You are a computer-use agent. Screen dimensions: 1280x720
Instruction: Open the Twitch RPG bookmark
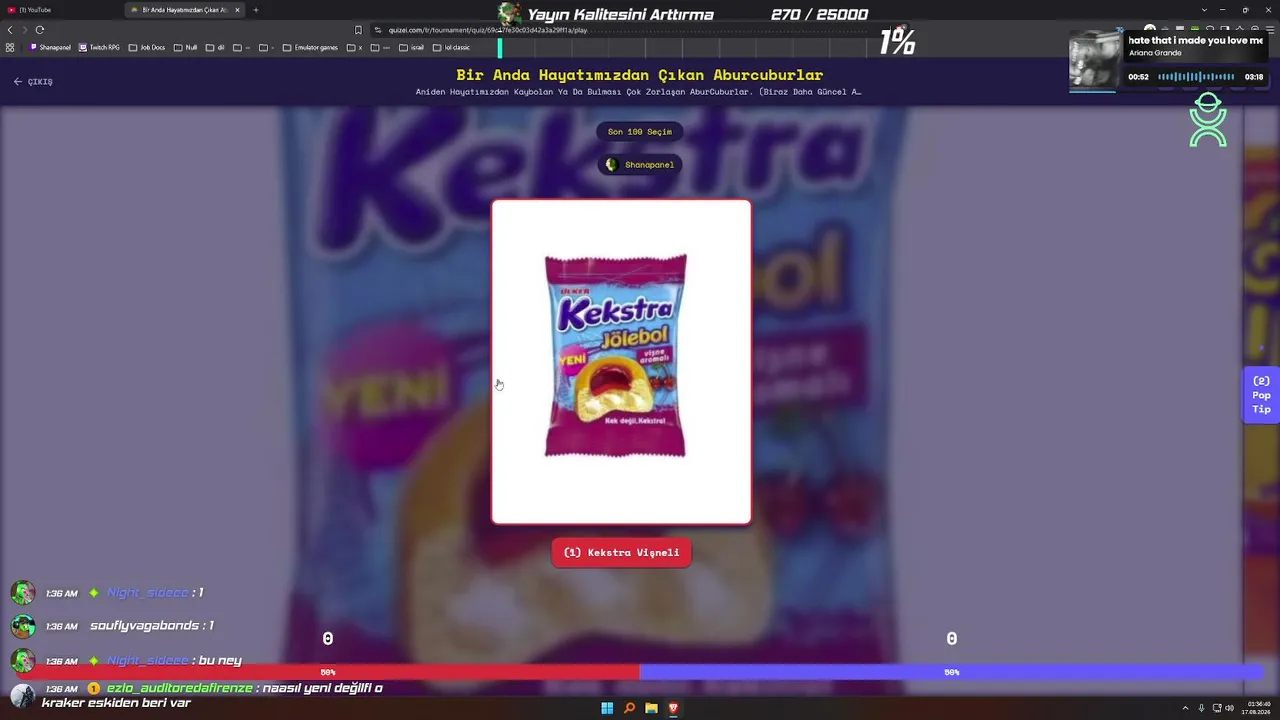point(100,47)
